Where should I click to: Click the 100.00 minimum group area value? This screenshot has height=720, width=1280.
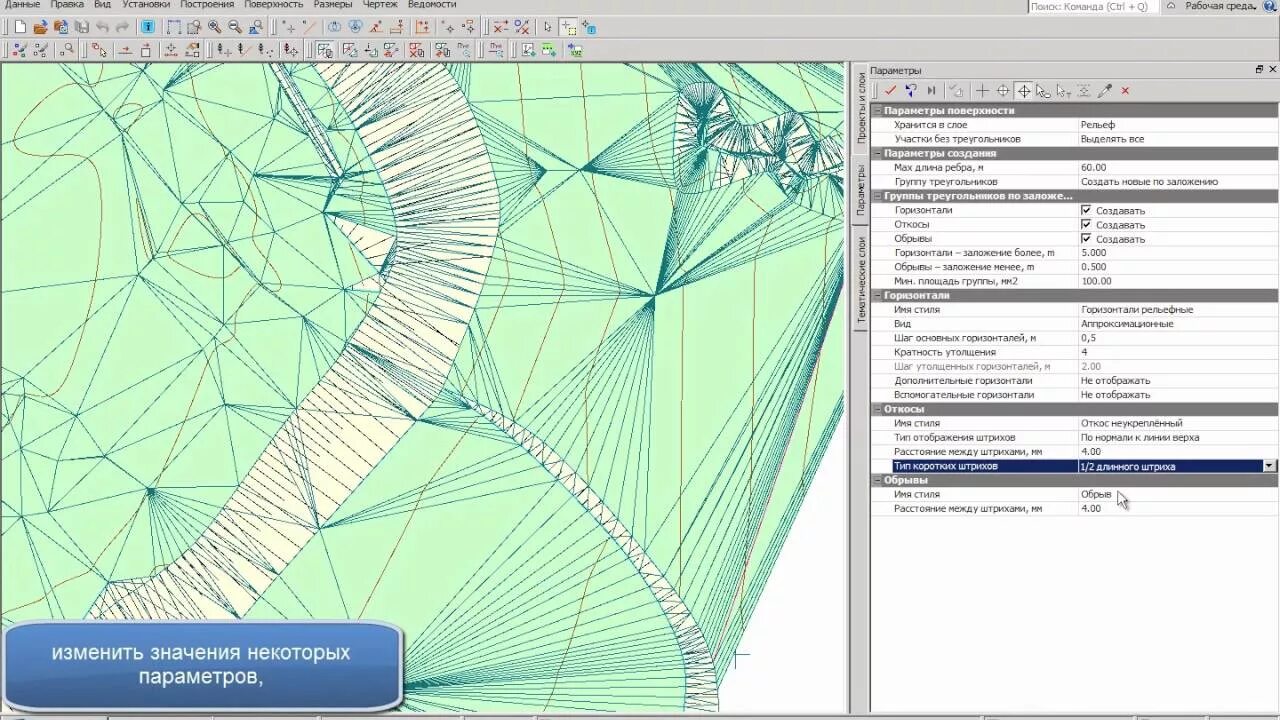tap(1096, 281)
